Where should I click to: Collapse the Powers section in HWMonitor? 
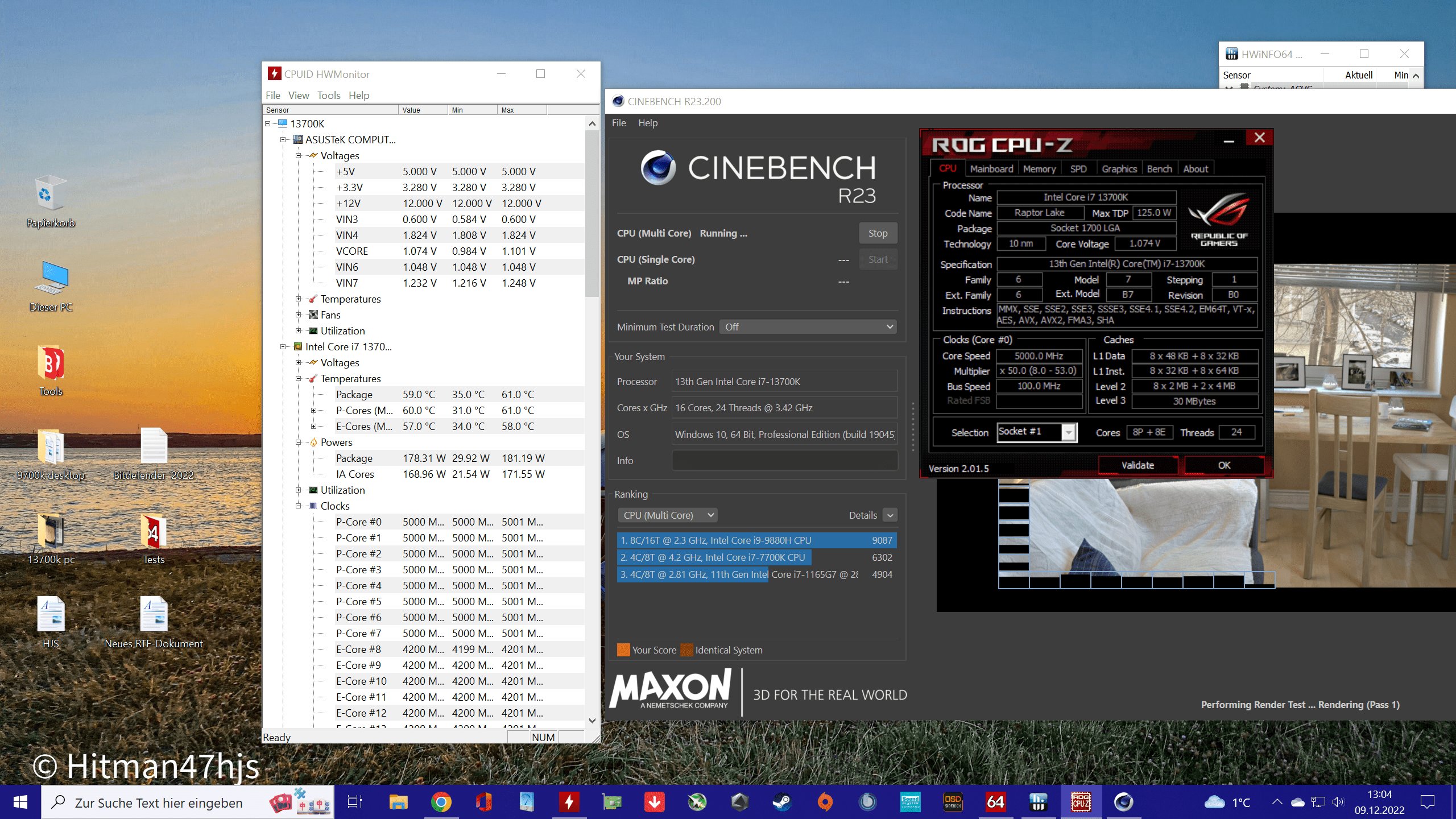(298, 442)
